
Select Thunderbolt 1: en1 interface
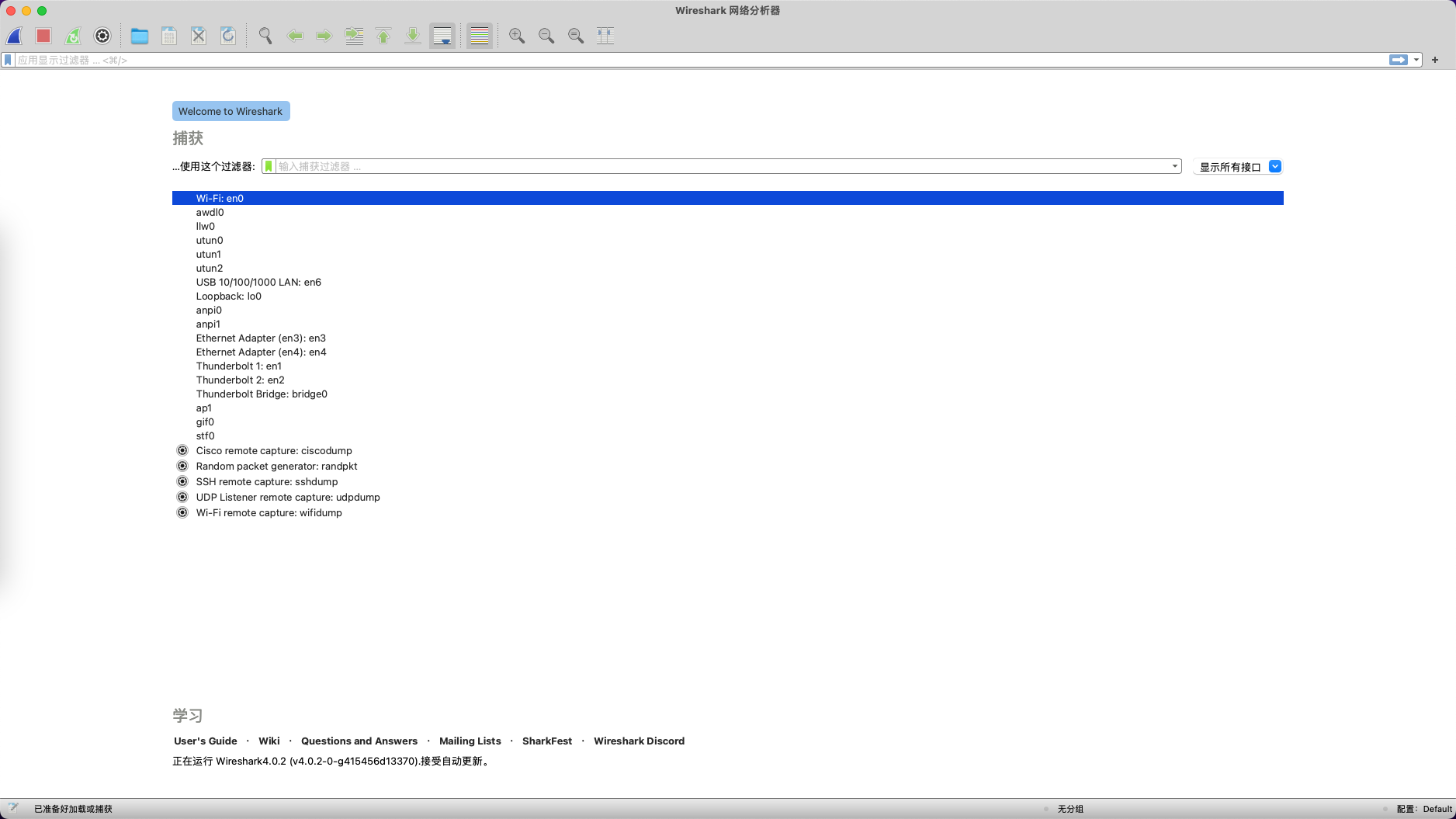[728, 366]
